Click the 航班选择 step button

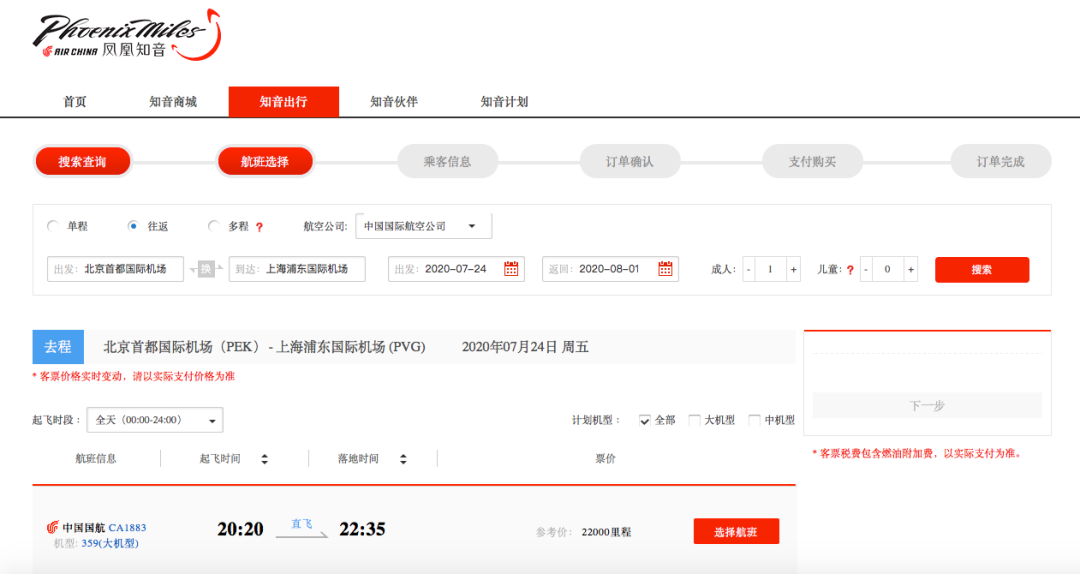(x=265, y=162)
